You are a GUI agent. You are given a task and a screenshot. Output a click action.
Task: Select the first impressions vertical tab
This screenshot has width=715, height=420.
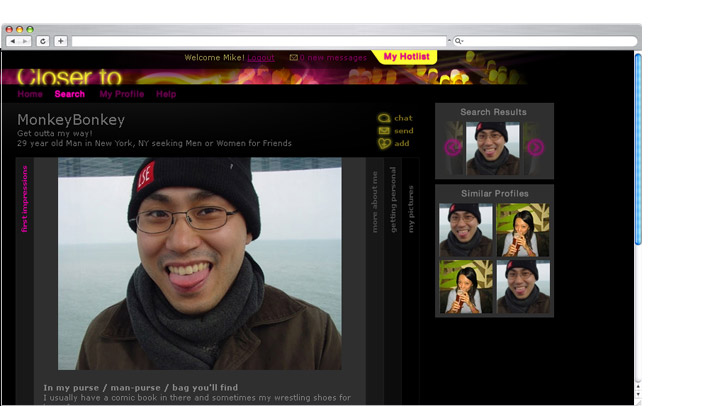coord(25,199)
